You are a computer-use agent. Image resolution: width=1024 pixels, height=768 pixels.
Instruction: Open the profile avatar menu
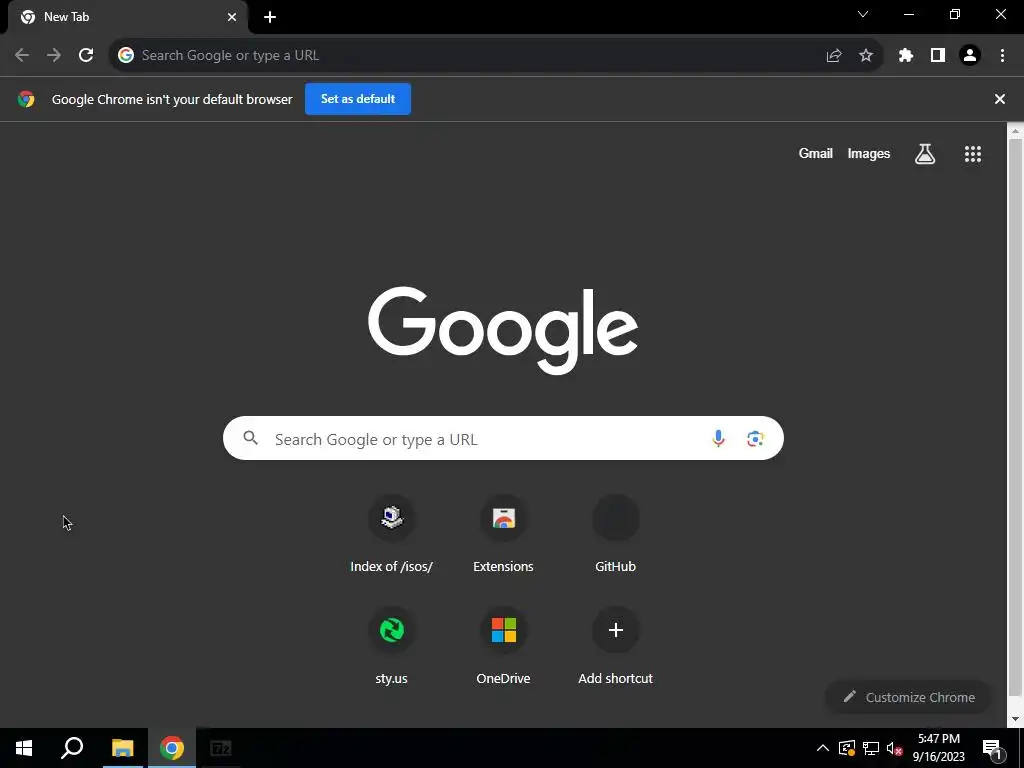(970, 56)
